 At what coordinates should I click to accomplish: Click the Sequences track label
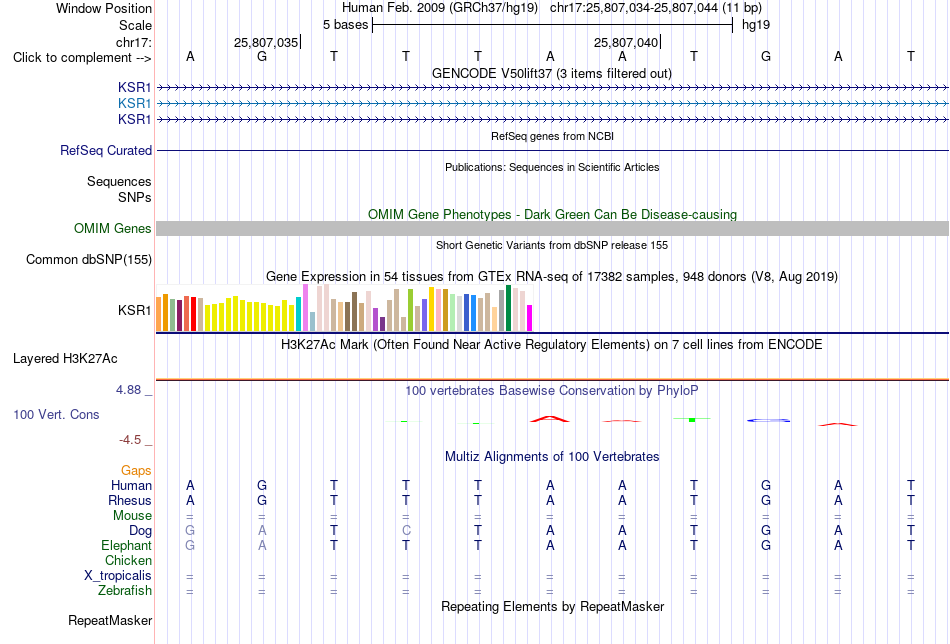click(x=119, y=181)
